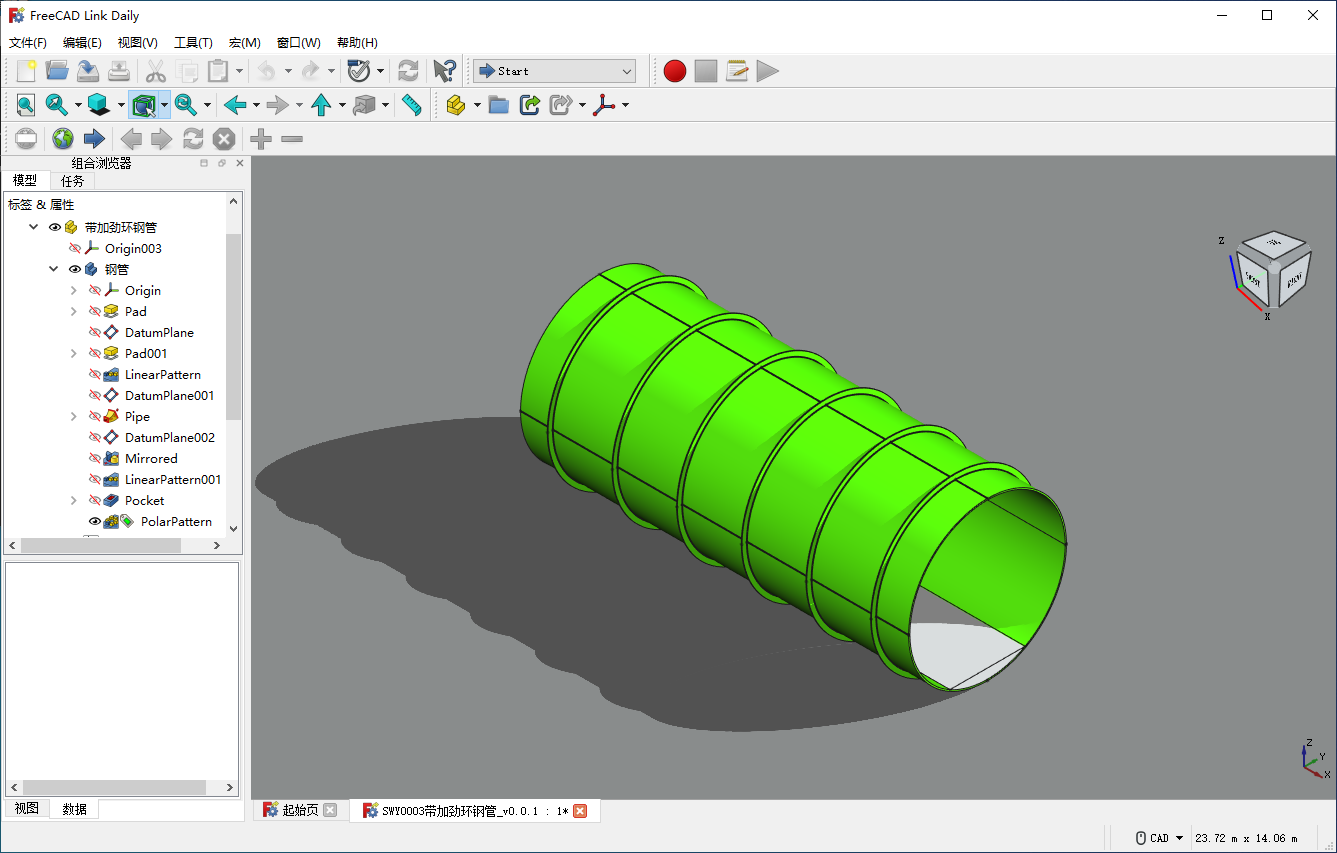Hide the PolarPattern feature via eye icon

coord(95,522)
